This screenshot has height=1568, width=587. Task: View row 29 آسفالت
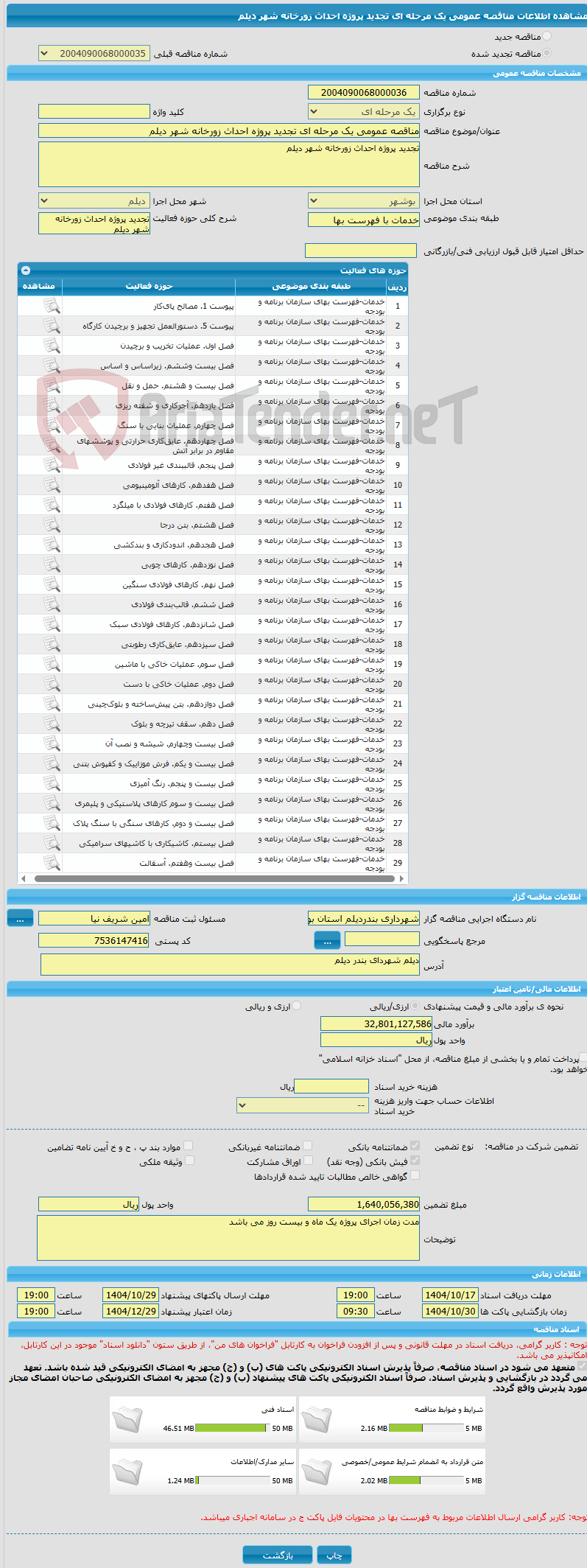click(x=52, y=863)
